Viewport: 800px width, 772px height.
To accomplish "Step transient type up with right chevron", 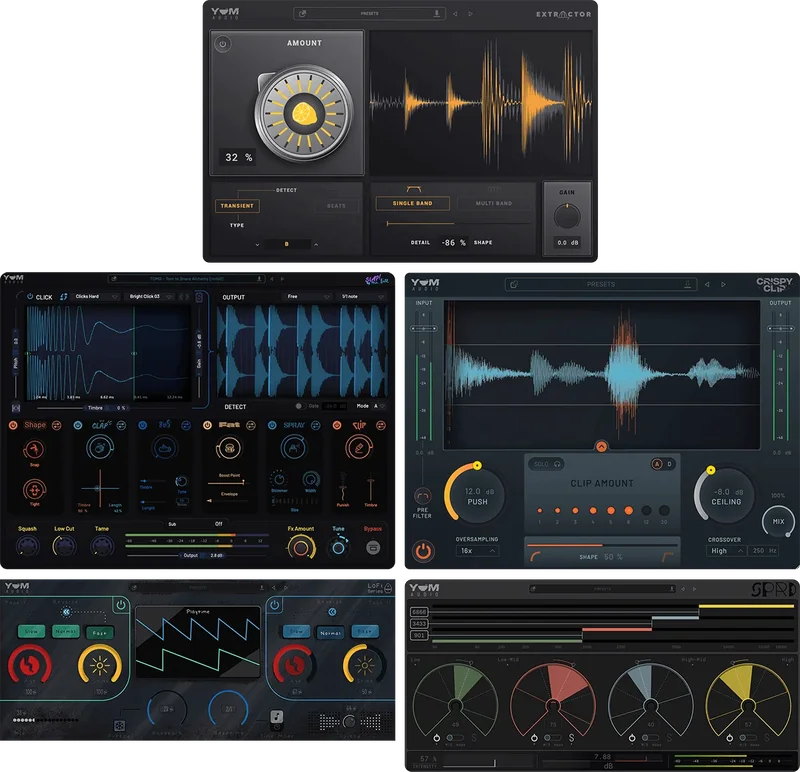I will tap(316, 244).
